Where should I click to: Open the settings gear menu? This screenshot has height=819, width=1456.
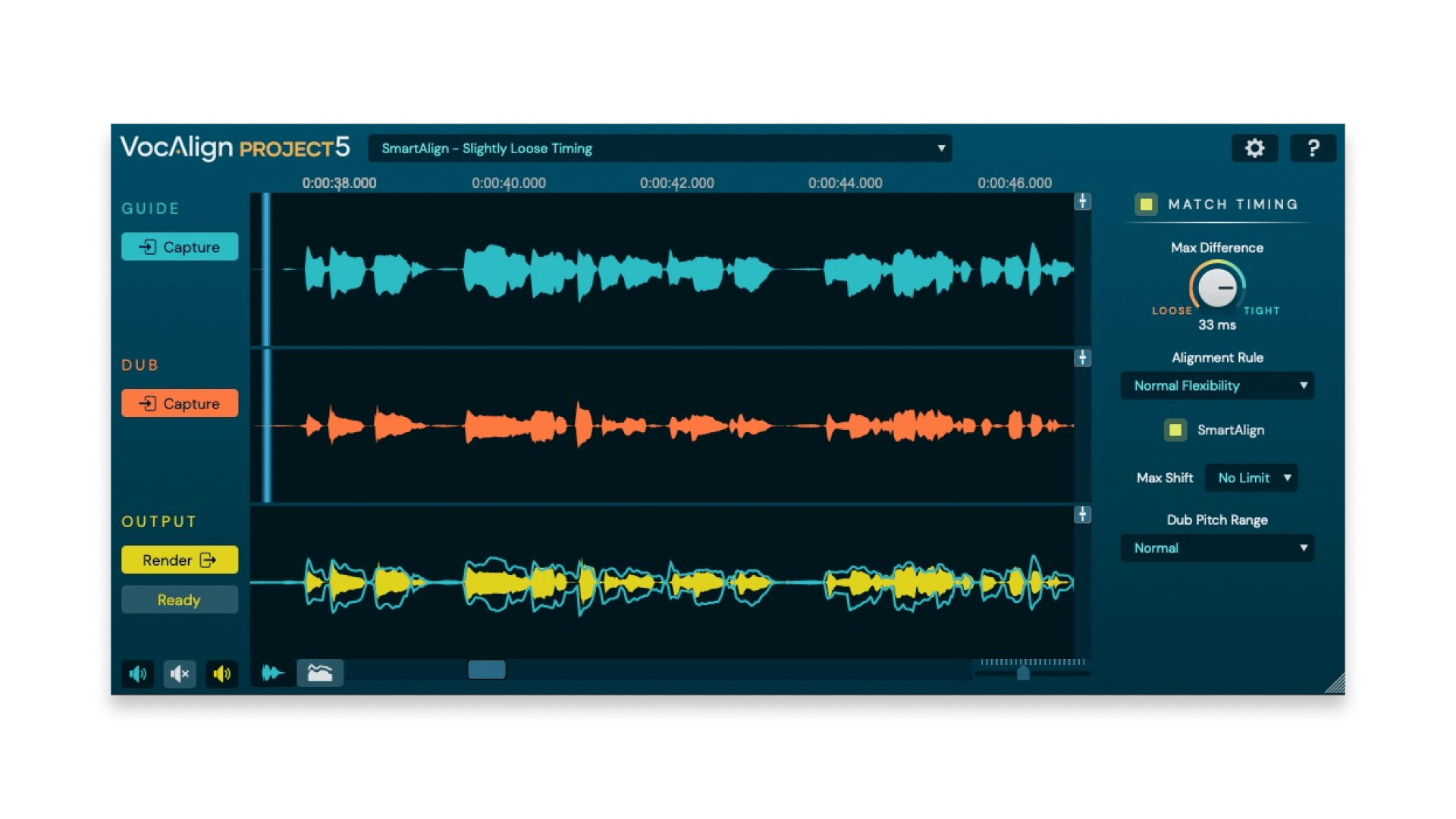click(x=1254, y=148)
